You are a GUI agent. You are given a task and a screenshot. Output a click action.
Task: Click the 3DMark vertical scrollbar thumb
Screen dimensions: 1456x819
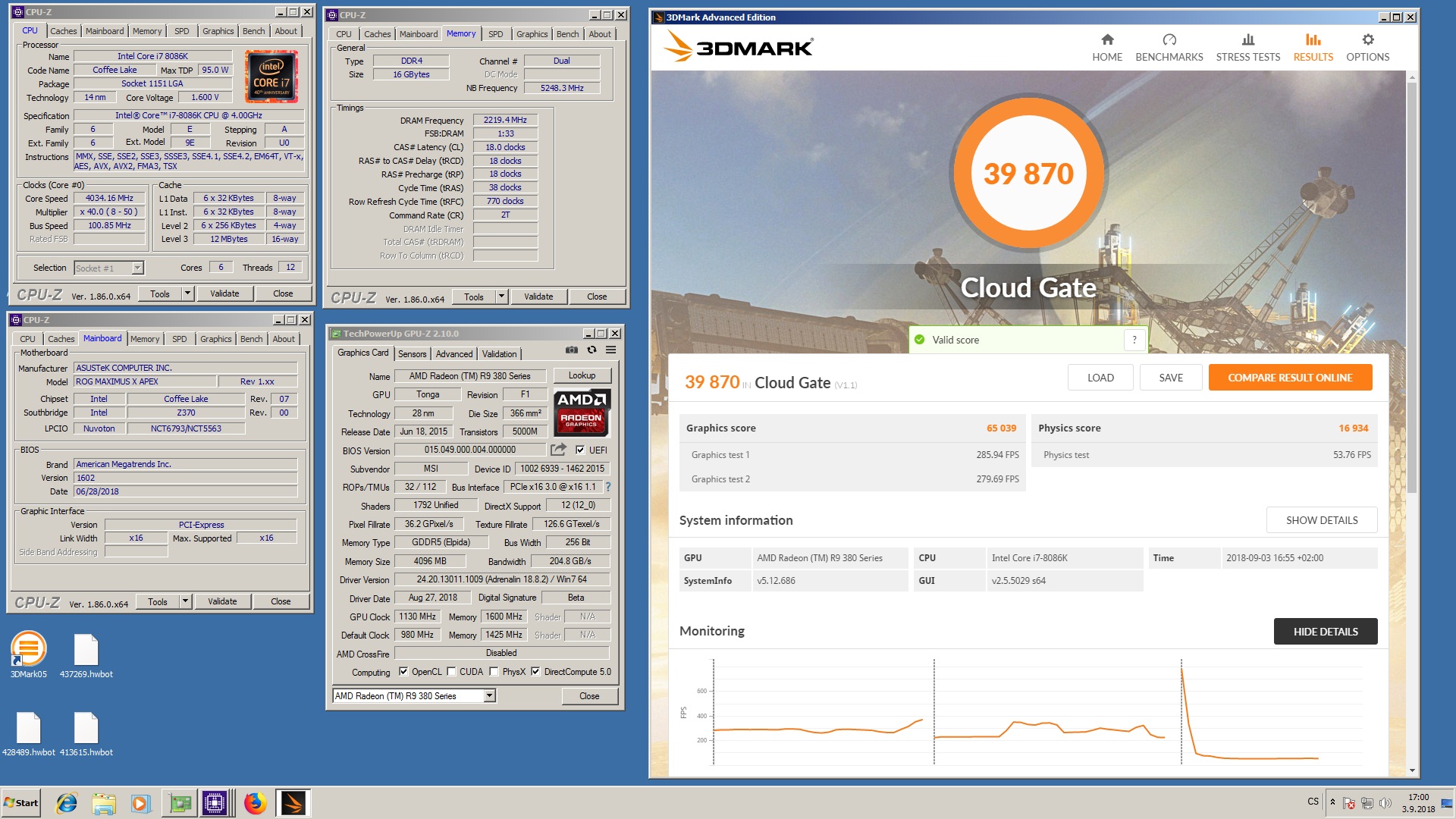[1411, 288]
